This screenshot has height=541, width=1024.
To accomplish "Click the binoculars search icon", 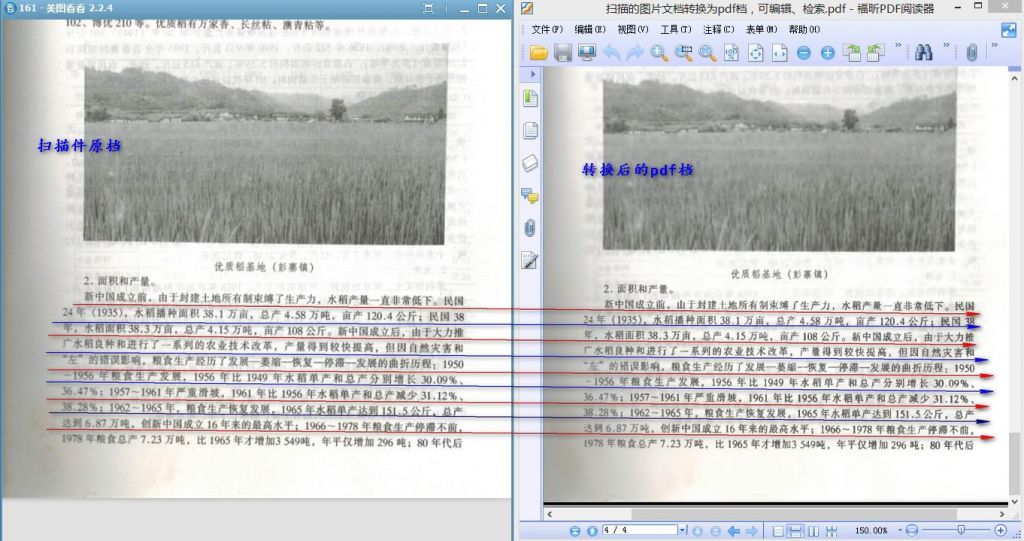I will (924, 53).
